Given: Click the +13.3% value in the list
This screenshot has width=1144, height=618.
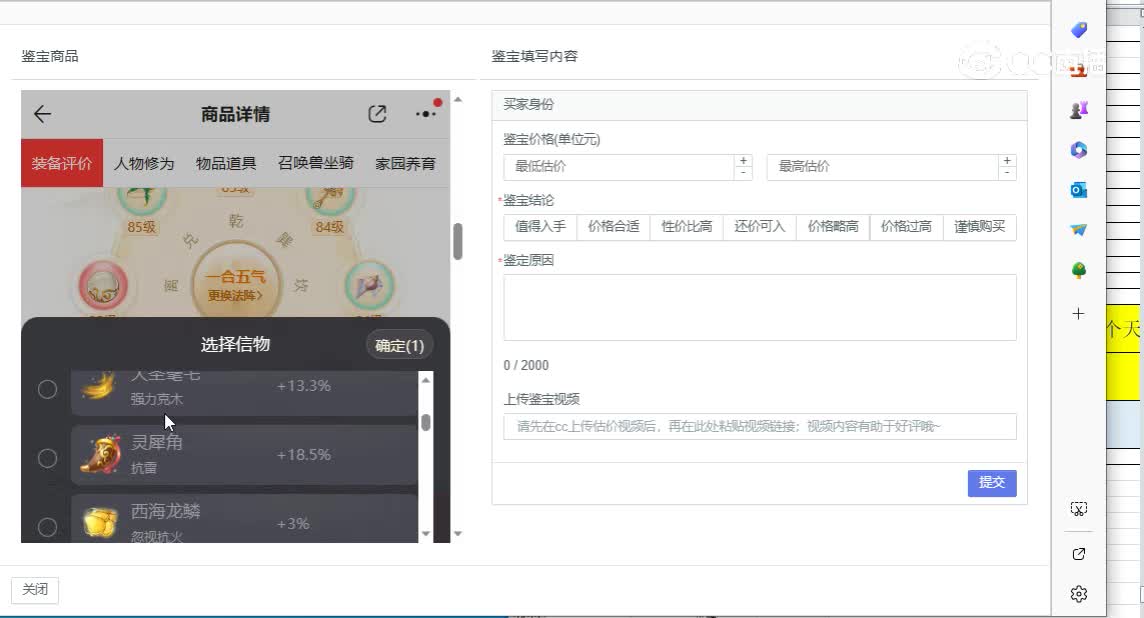Looking at the screenshot, I should (x=304, y=385).
